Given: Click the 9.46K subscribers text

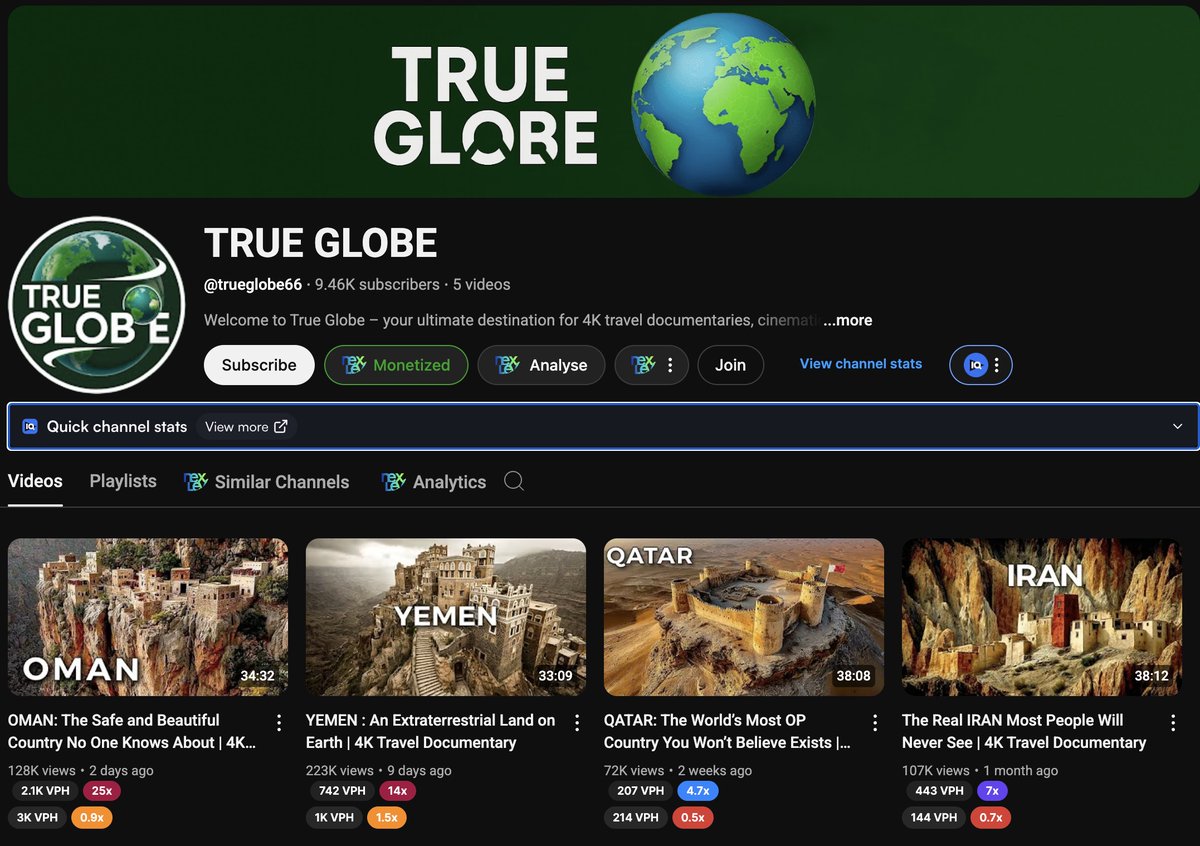Looking at the screenshot, I should click(x=377, y=284).
